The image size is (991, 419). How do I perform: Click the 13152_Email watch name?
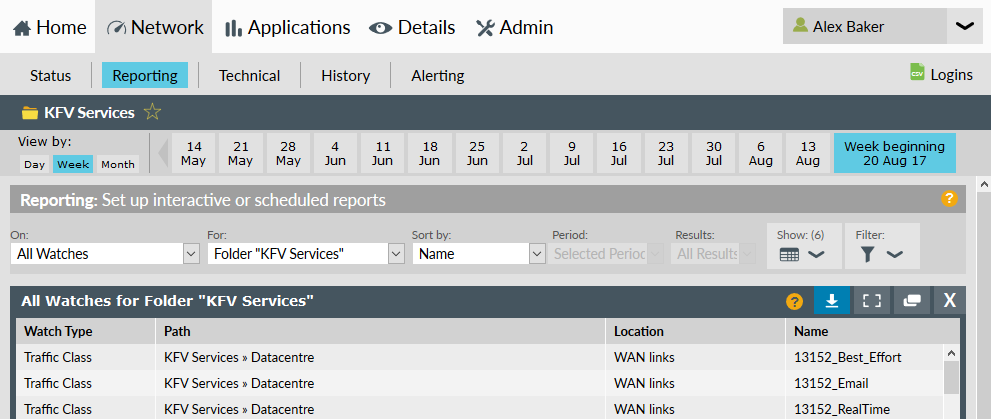831,384
